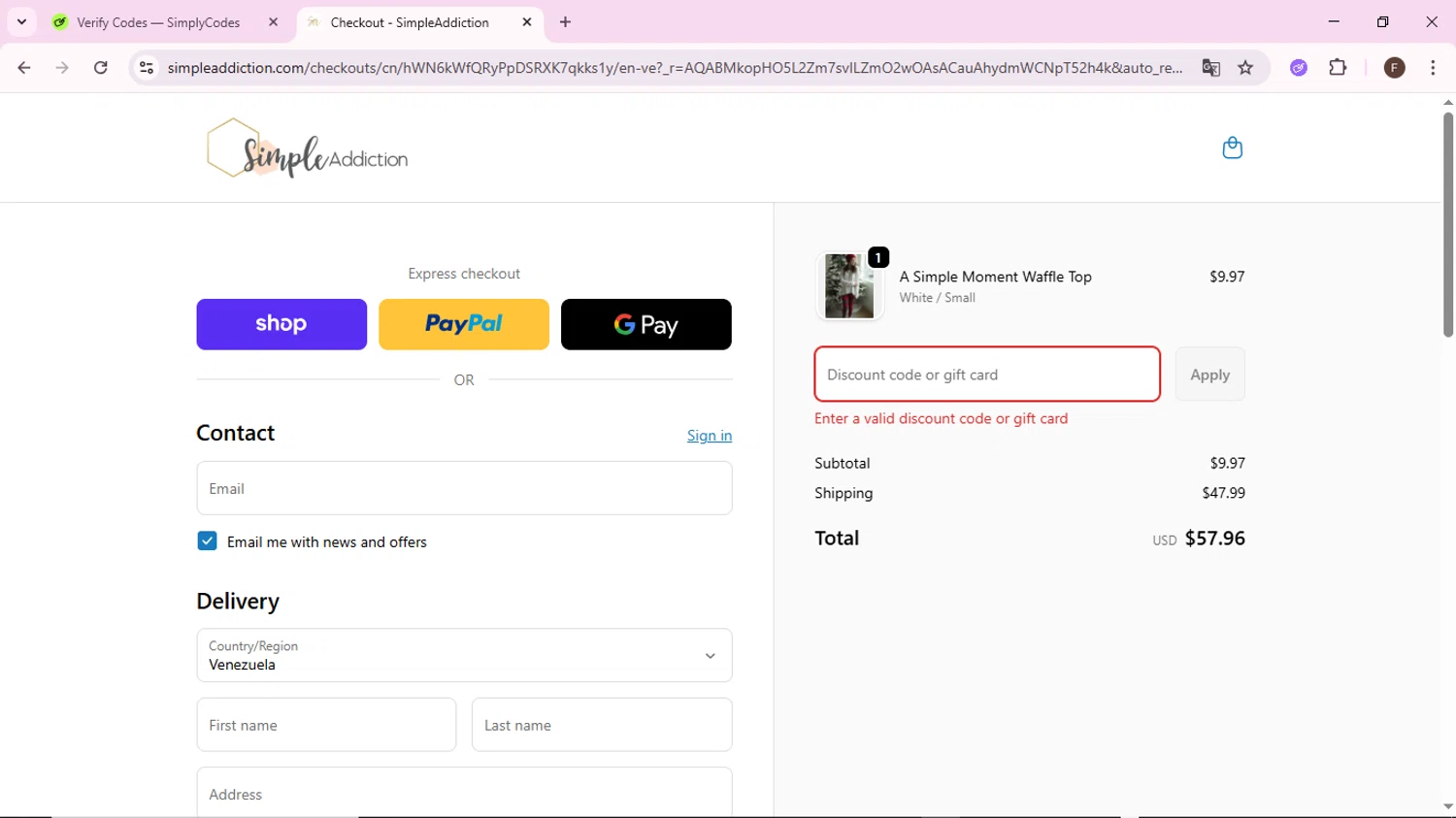Go back in browser history

coord(24,67)
